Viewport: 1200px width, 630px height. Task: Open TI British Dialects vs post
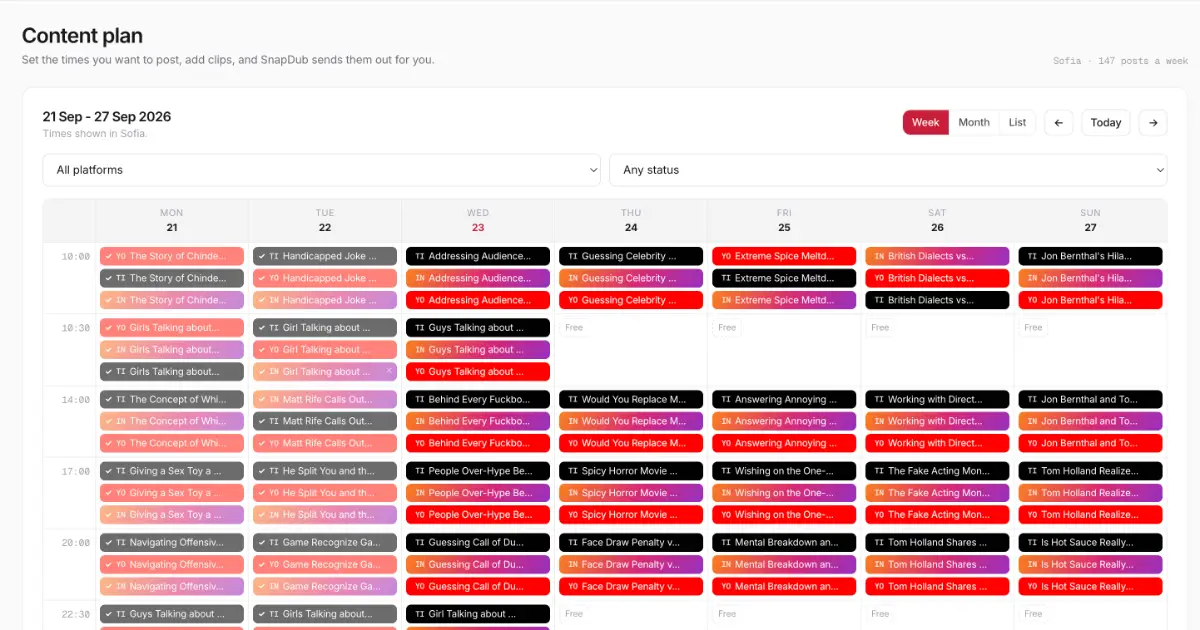coord(937,300)
